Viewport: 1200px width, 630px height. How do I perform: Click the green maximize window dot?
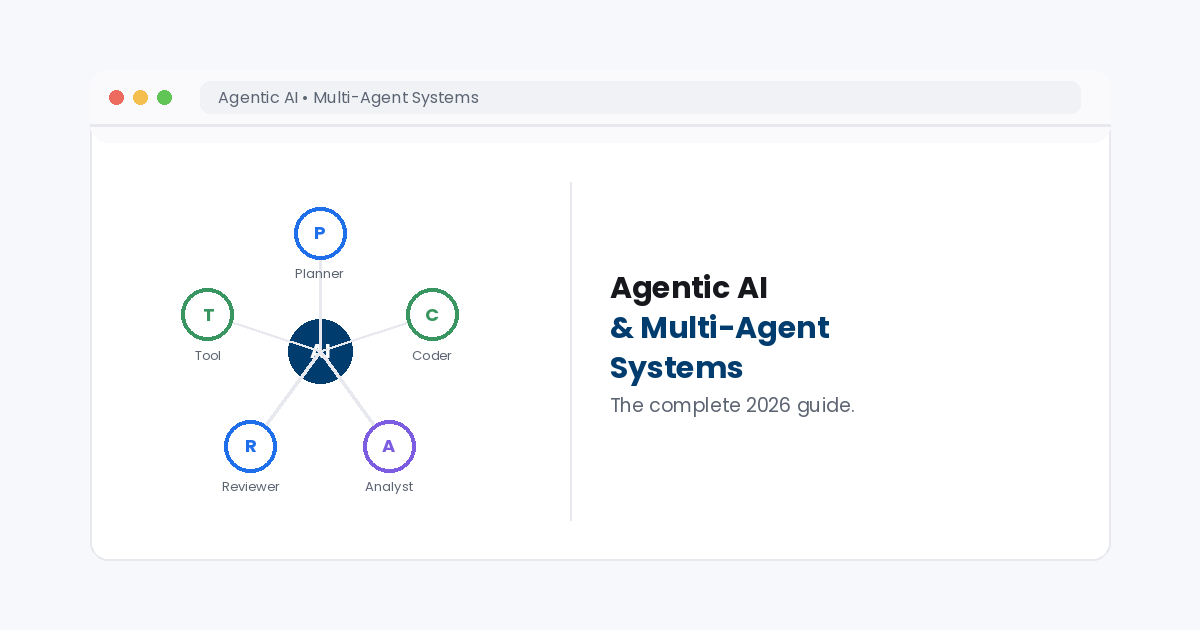click(x=164, y=97)
